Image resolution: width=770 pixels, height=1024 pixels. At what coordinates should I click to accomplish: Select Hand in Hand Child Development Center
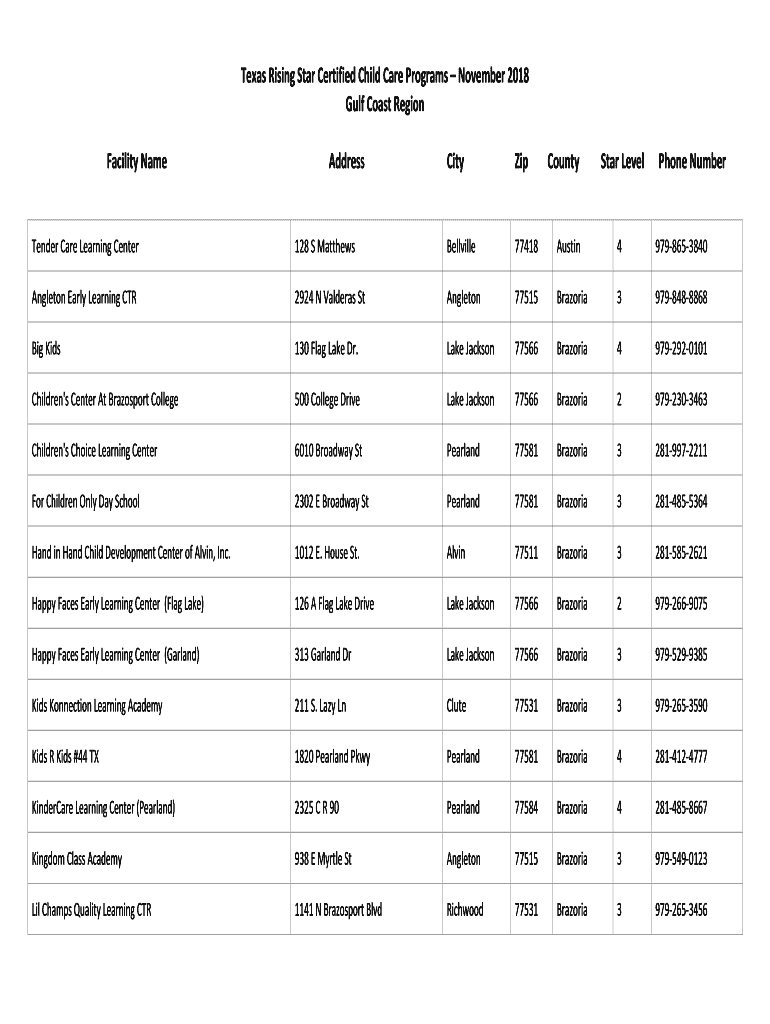pos(131,552)
